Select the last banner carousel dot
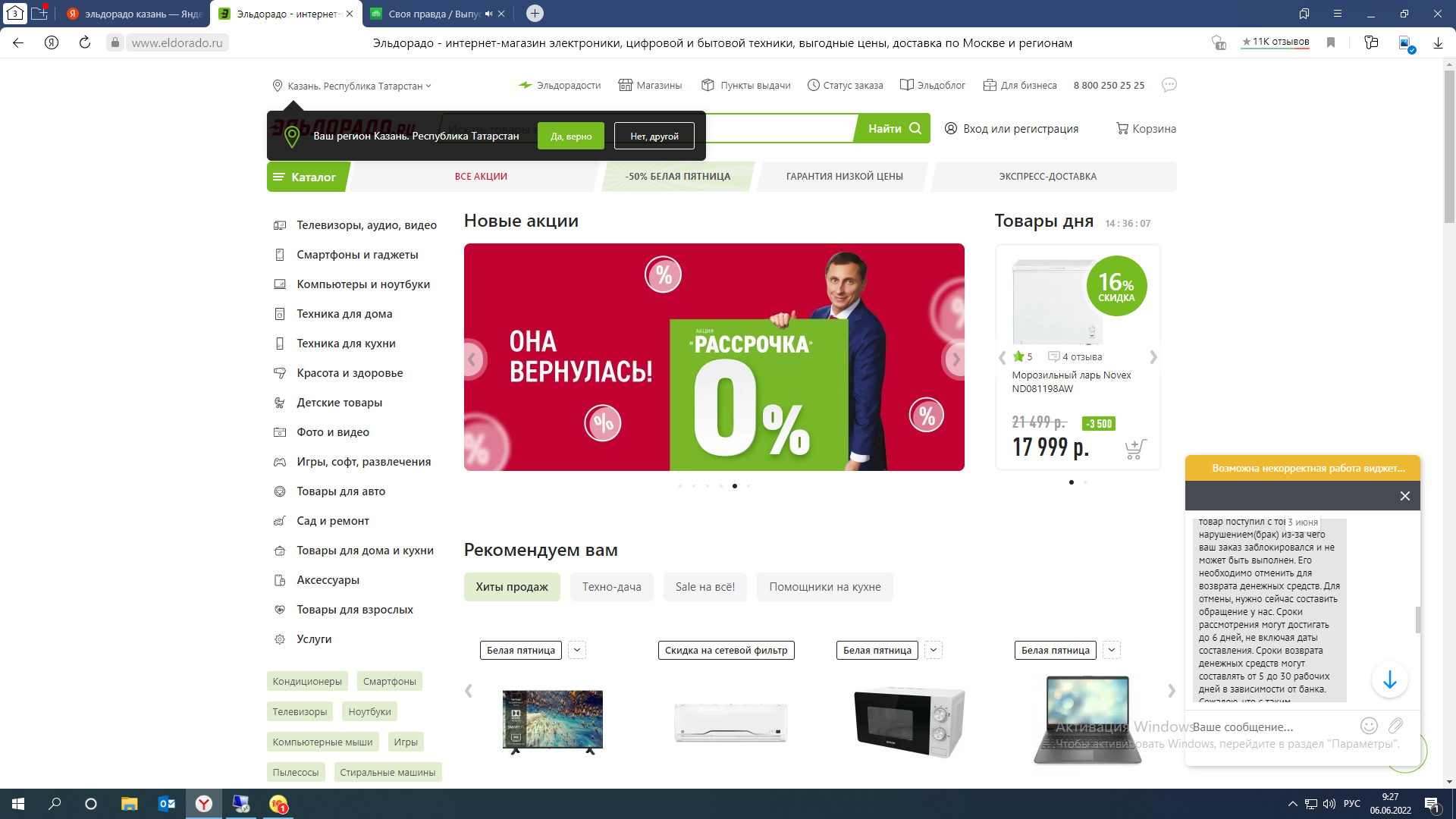The height and width of the screenshot is (819, 1456). 748,486
